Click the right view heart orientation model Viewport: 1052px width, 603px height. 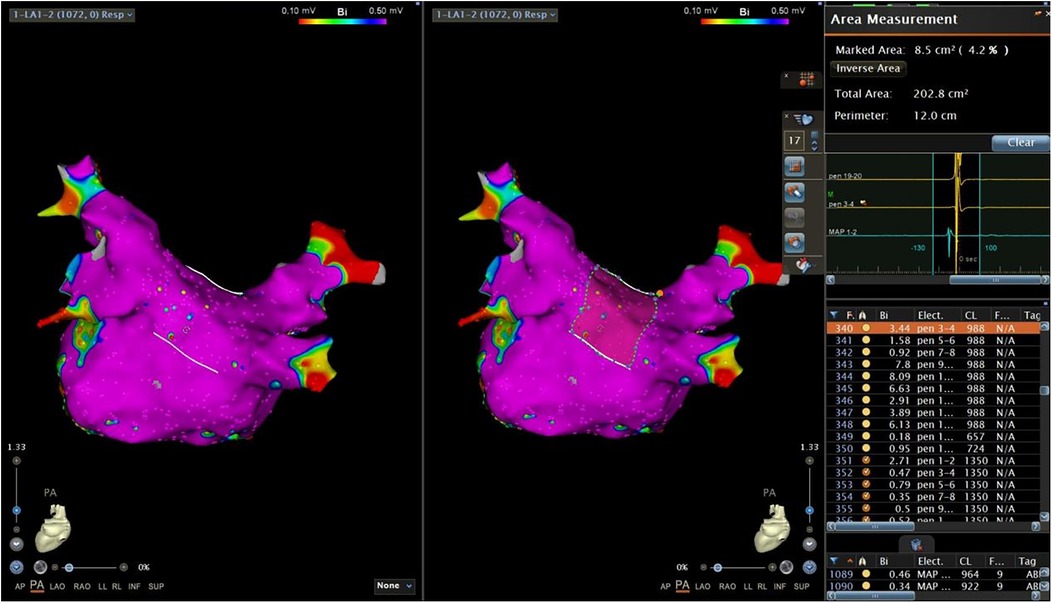click(772, 528)
